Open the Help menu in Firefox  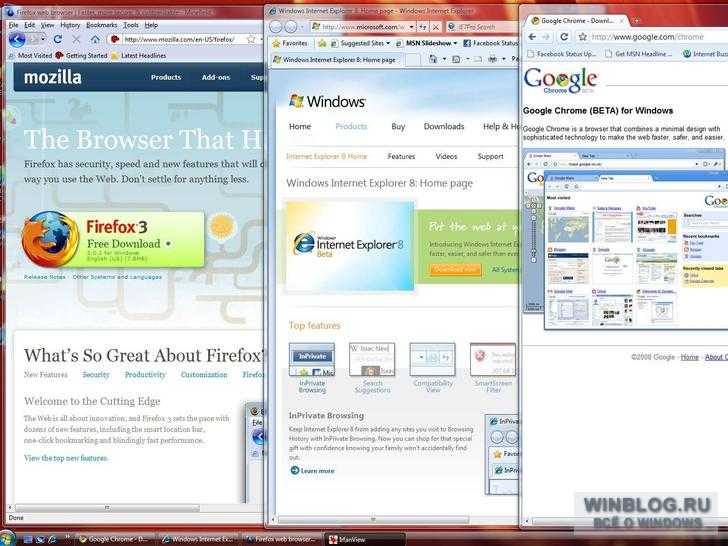coord(151,25)
